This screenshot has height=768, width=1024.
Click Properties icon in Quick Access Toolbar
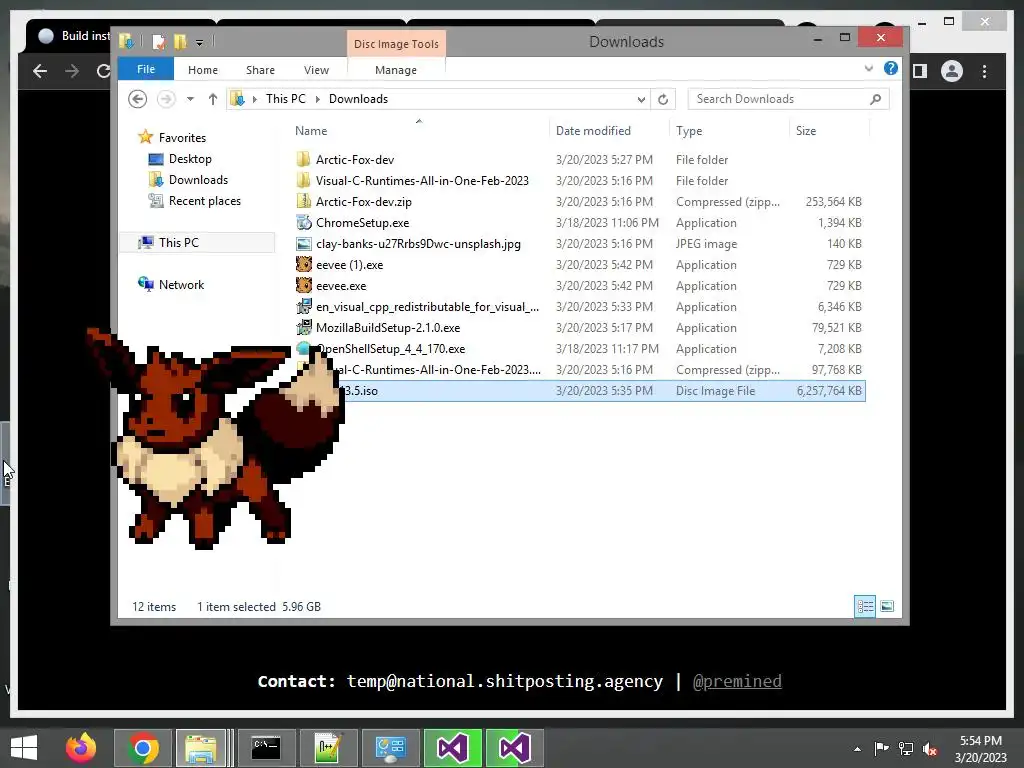[158, 42]
